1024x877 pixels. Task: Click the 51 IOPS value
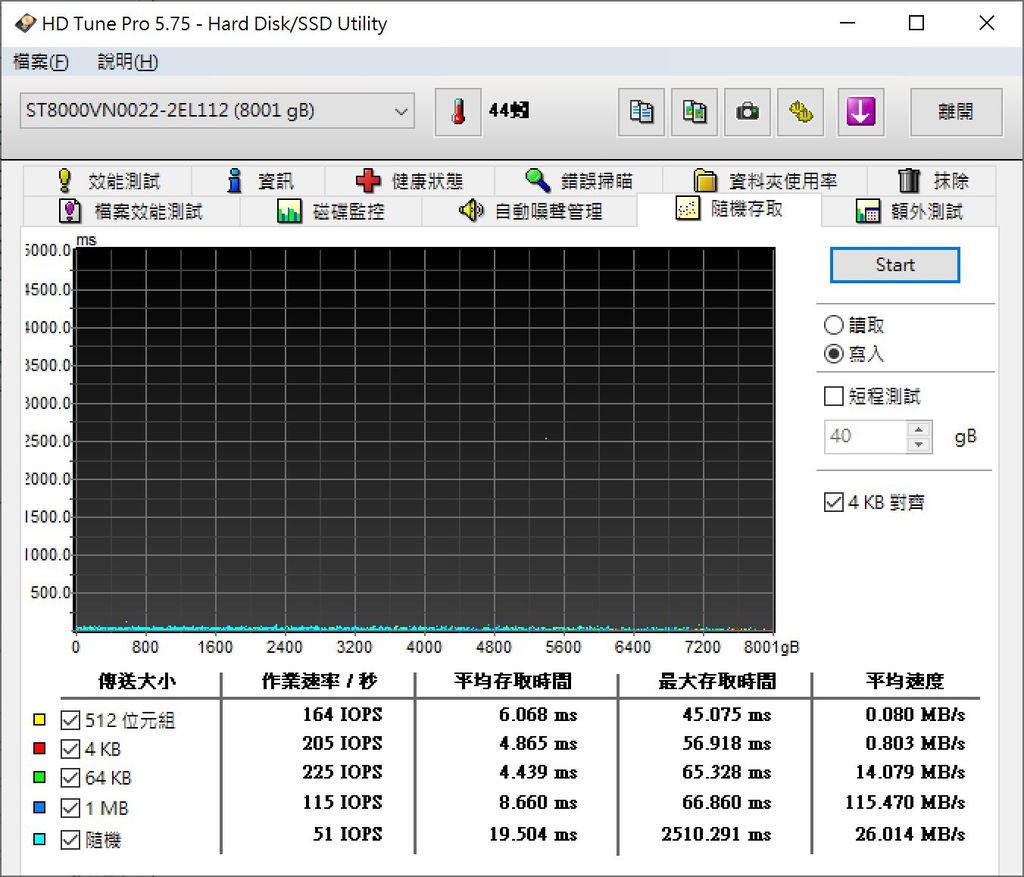[347, 834]
